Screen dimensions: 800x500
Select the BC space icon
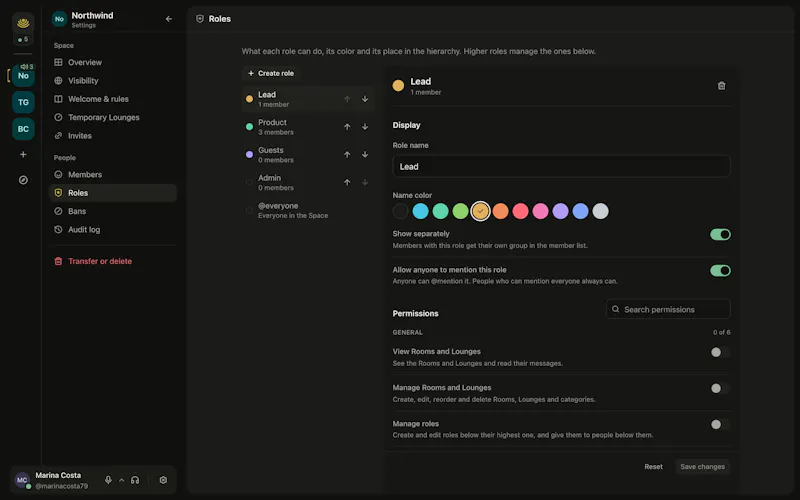click(23, 129)
